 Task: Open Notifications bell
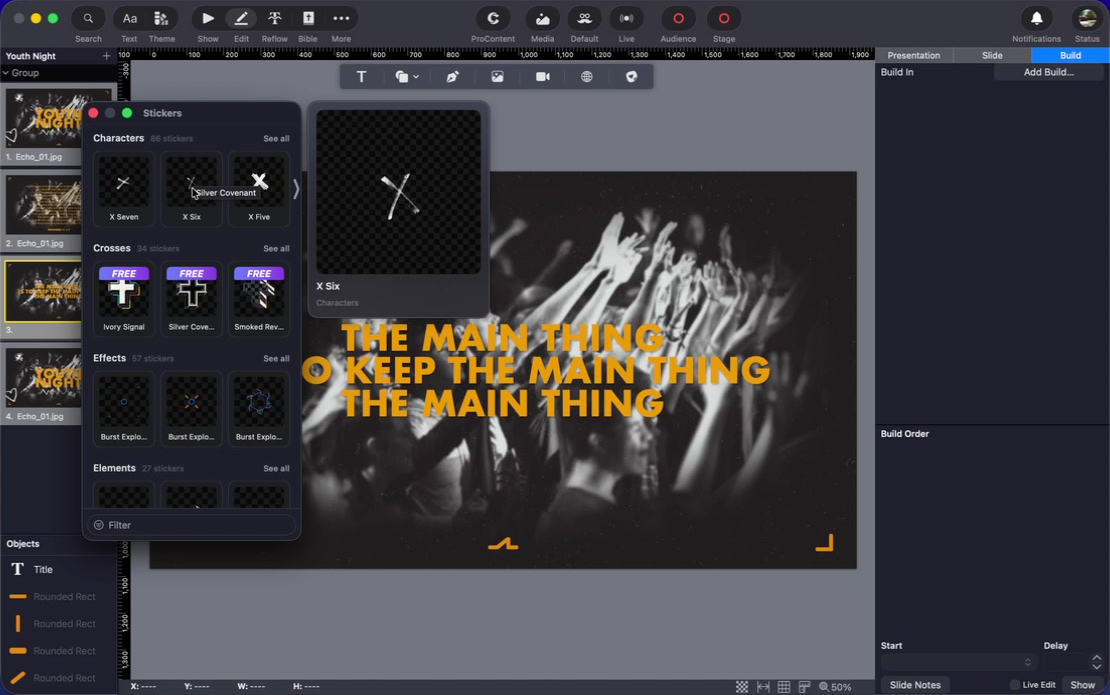tap(1036, 18)
